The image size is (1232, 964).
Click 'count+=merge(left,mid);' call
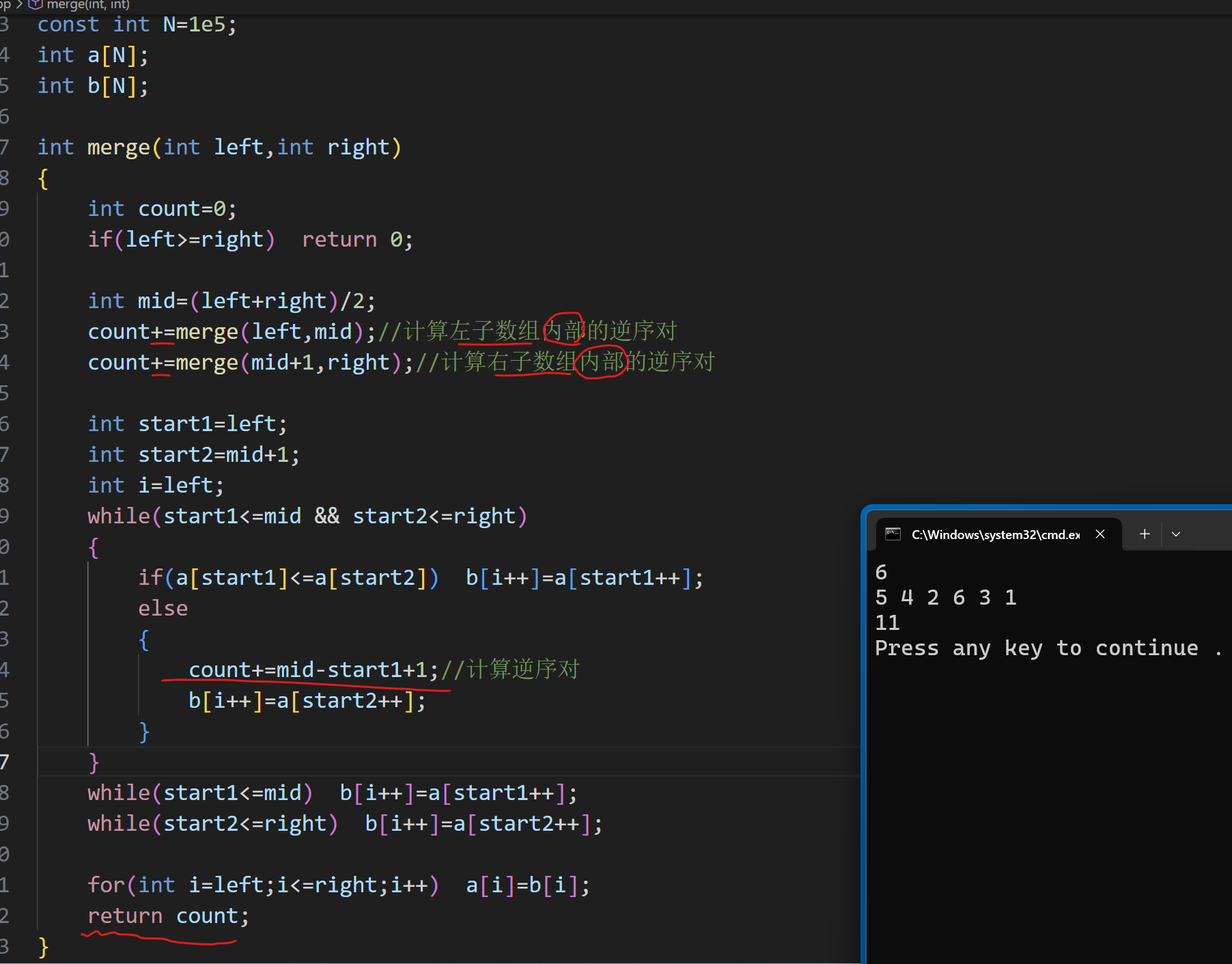(232, 332)
